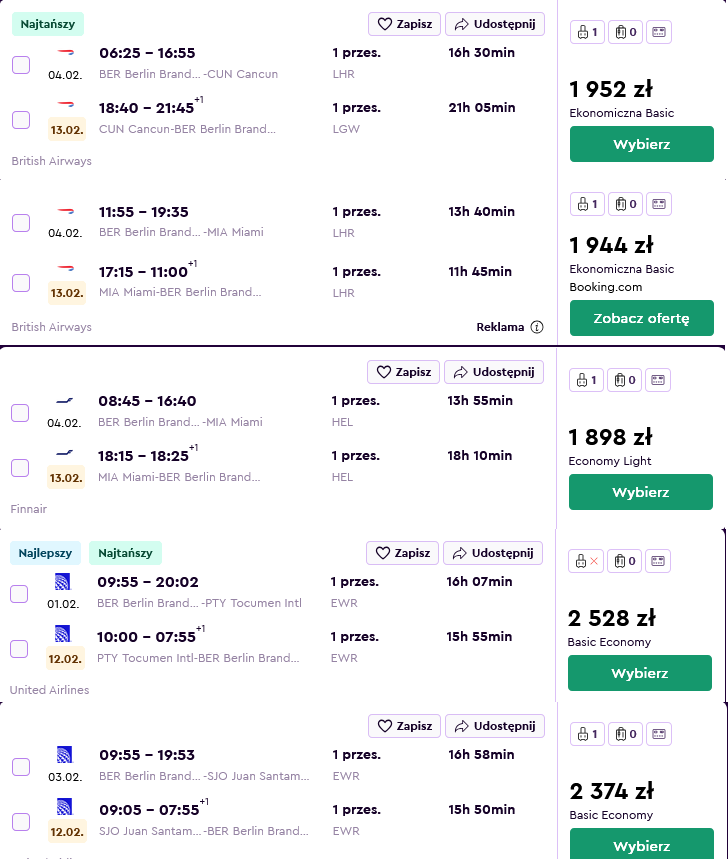Viewport: 728px width, 859px height.
Task: Open carry-on baggage icon for the 1 952 zł offer
Action: (587, 32)
